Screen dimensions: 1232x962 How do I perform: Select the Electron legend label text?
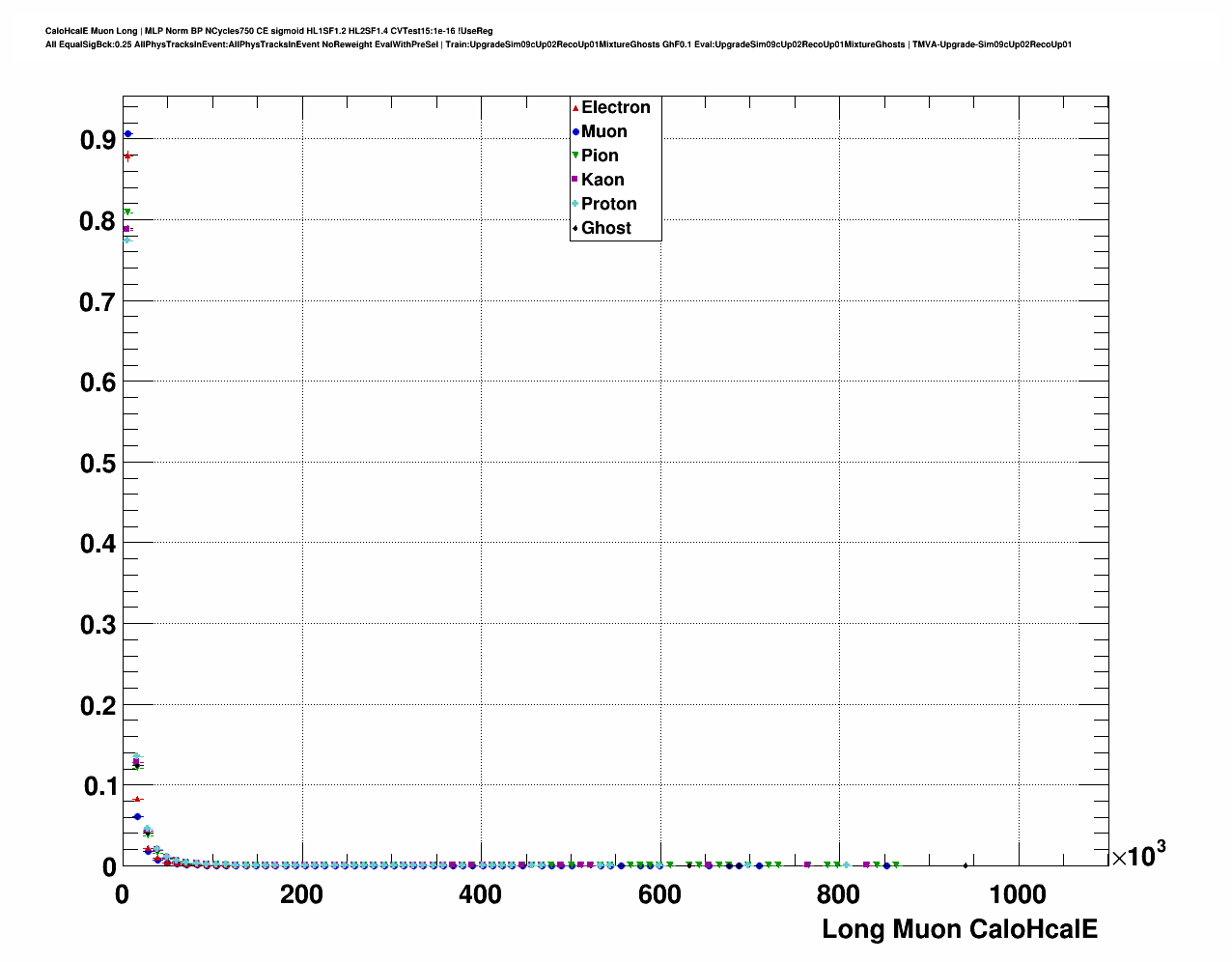click(615, 108)
